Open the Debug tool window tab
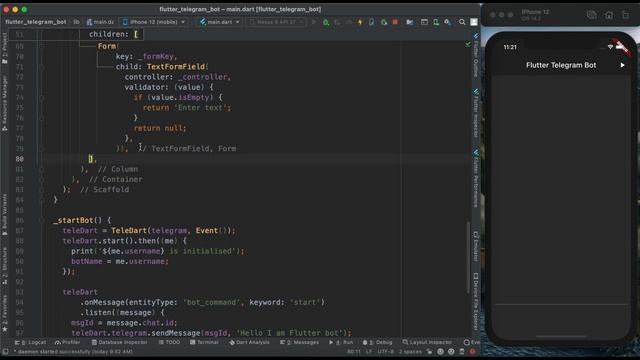Image resolution: width=640 pixels, height=360 pixels. tap(378, 342)
